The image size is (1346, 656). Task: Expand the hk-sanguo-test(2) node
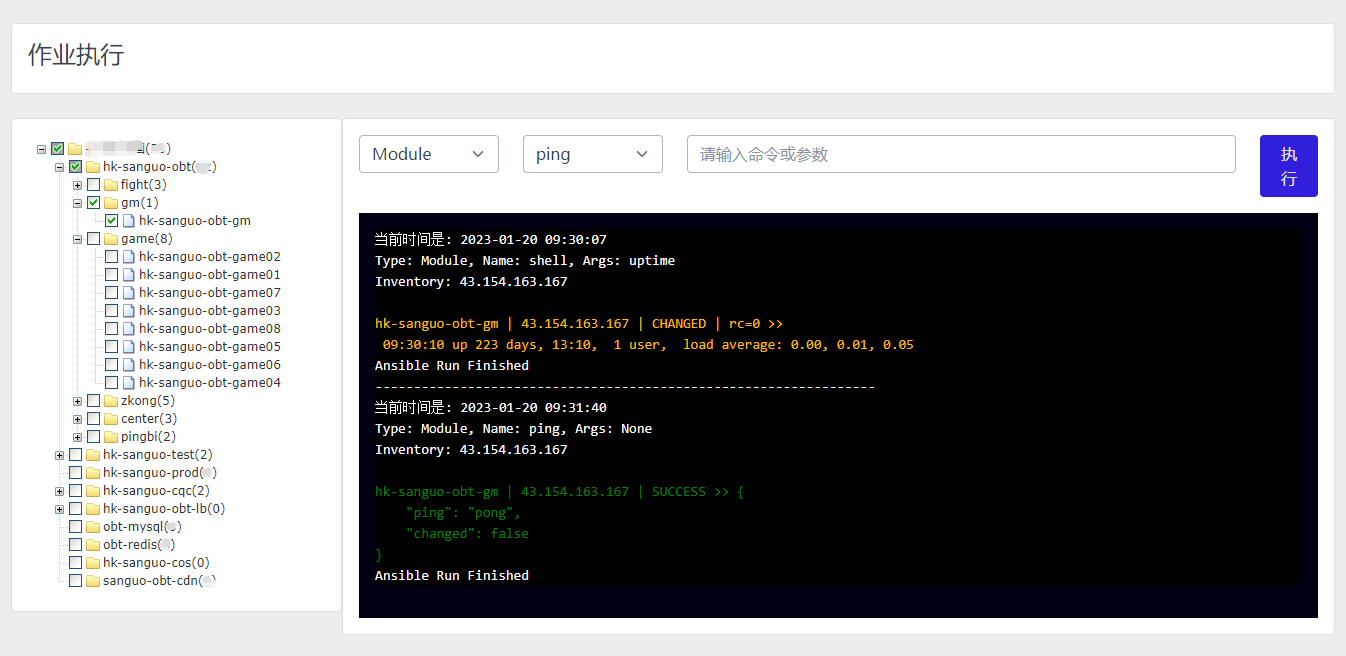pyautogui.click(x=59, y=455)
